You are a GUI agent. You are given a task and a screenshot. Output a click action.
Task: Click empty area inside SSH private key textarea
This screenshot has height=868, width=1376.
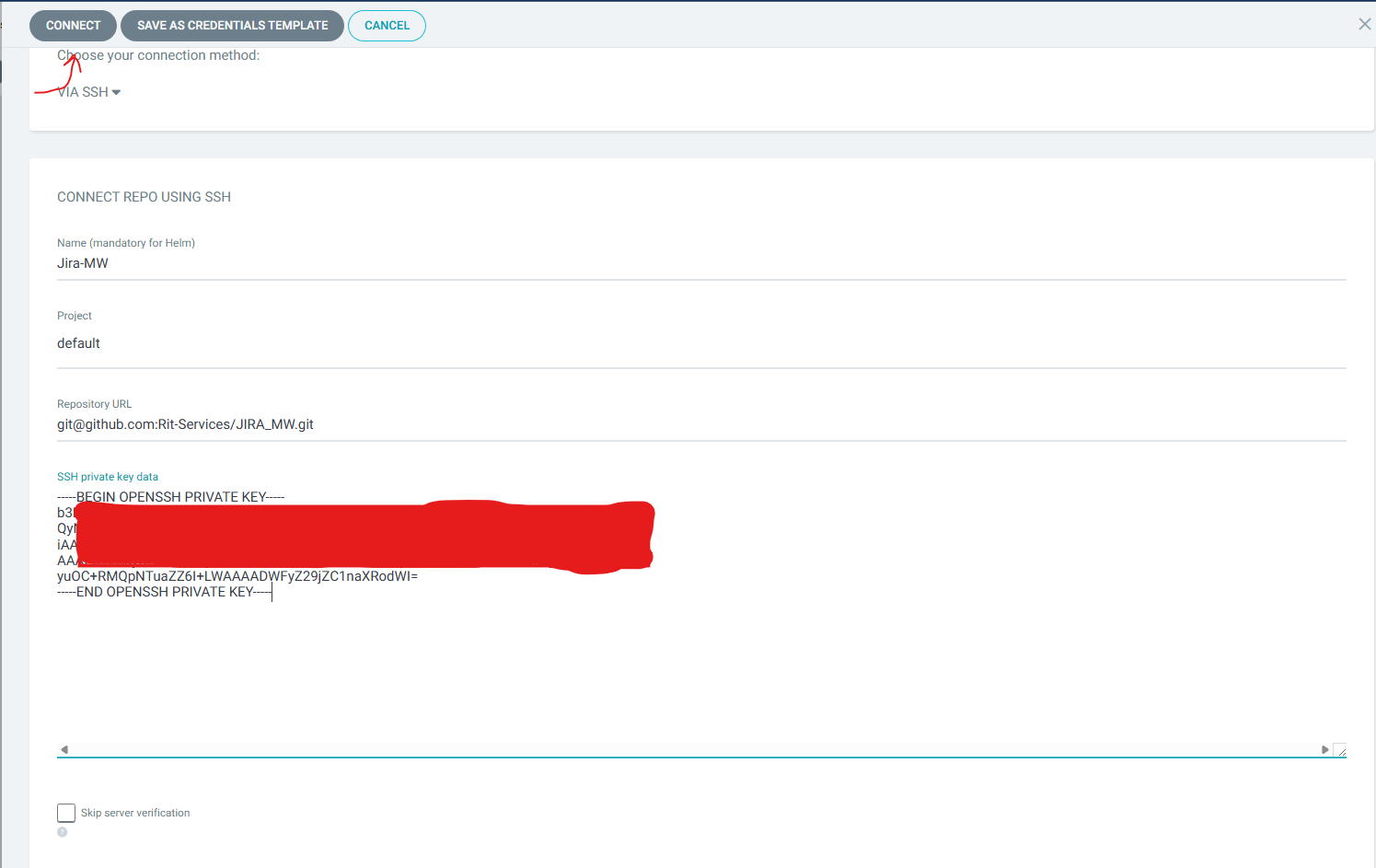[701, 672]
